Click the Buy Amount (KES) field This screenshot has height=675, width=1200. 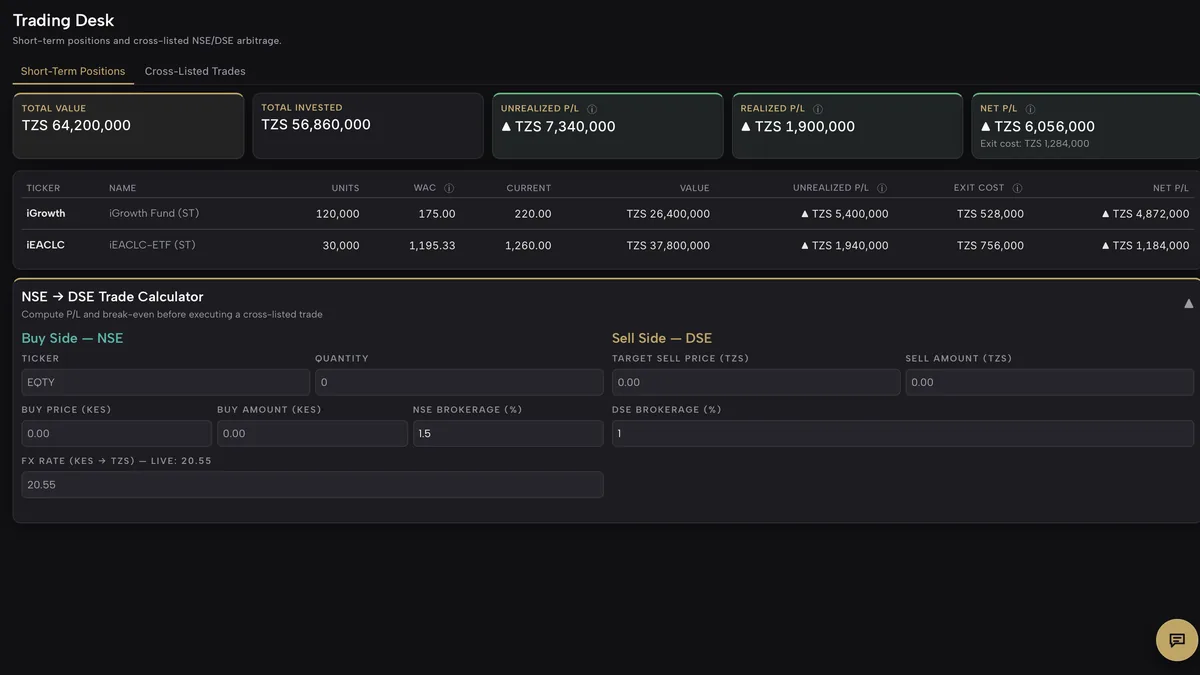coord(312,433)
